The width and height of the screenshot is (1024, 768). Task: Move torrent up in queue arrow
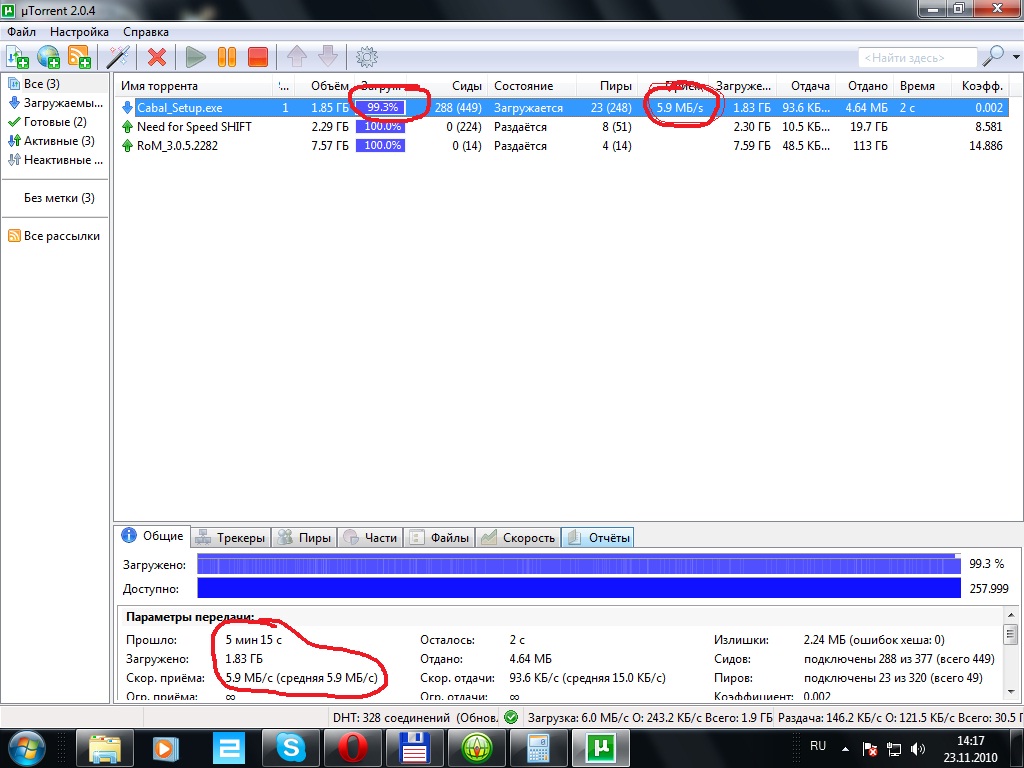click(x=296, y=57)
